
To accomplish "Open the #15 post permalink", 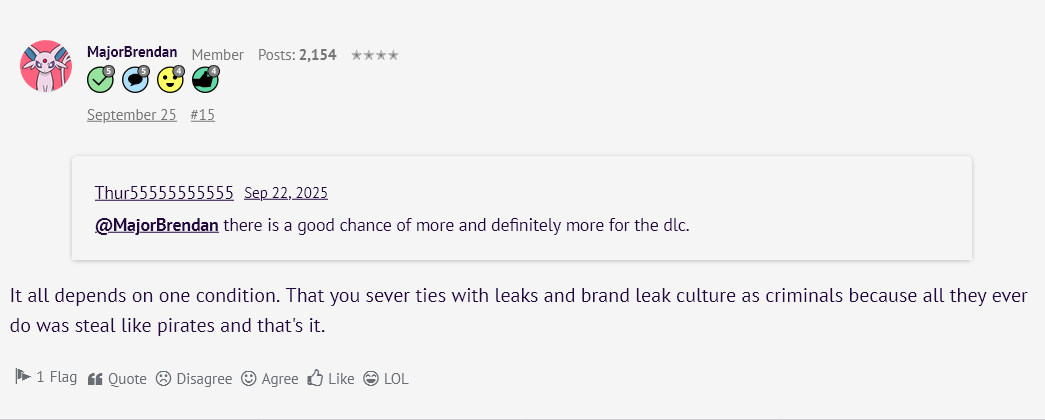I will click(x=202, y=114).
